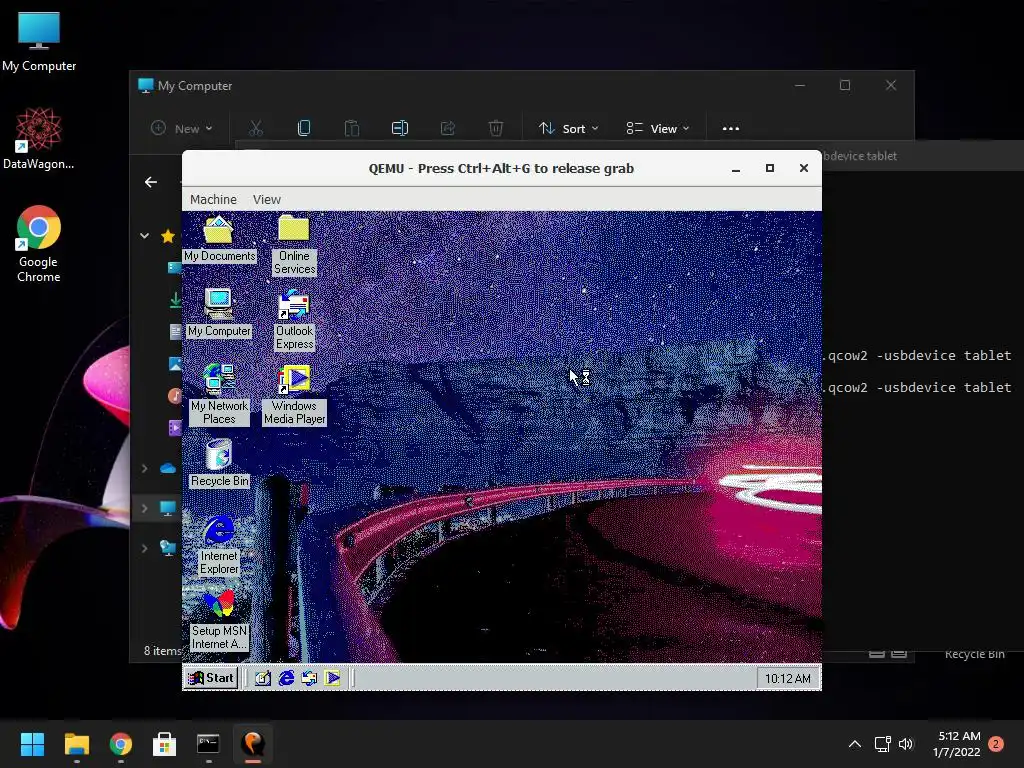The width and height of the screenshot is (1024, 768).
Task: Select DataWagon shortcut on desktop
Action: 39,138
